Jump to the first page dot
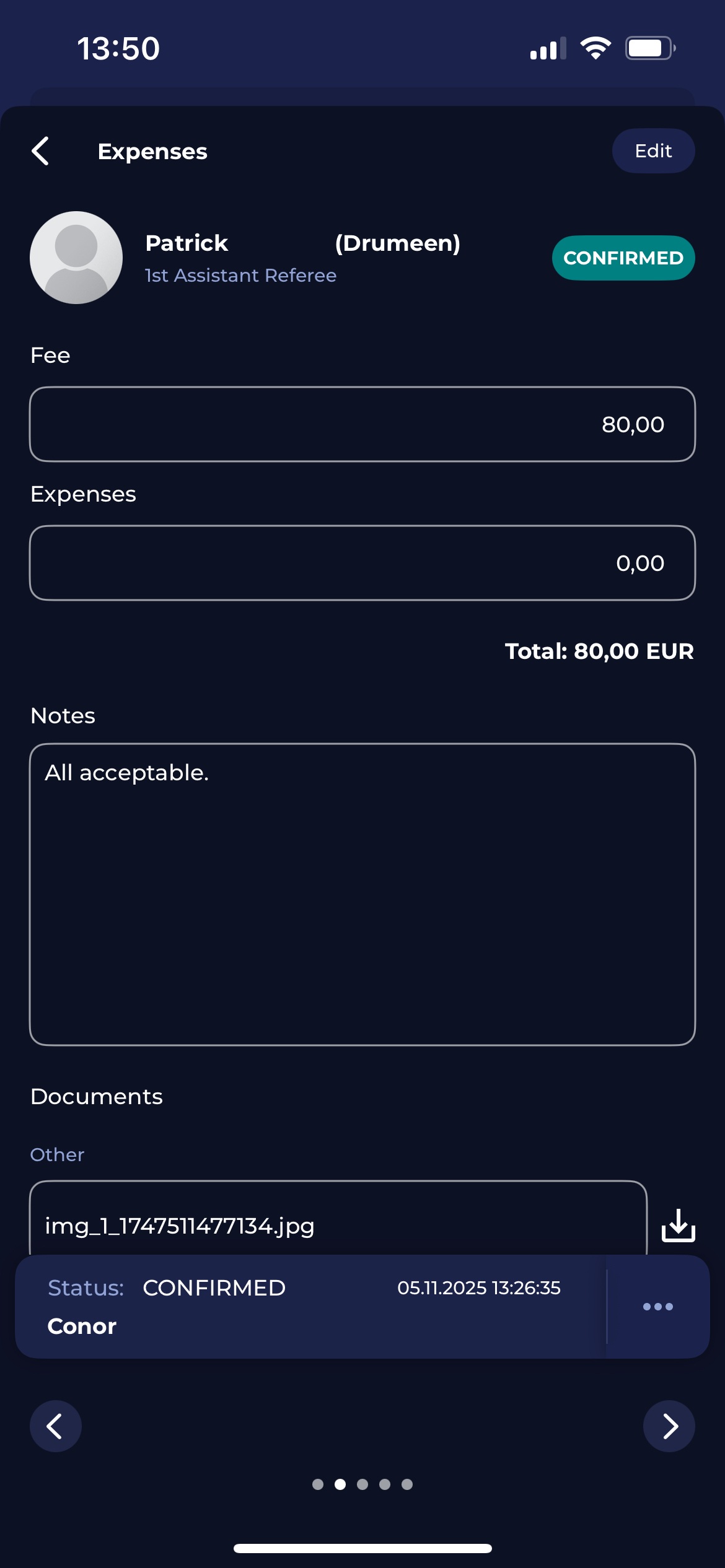Image resolution: width=725 pixels, height=1568 pixels. (x=318, y=1484)
